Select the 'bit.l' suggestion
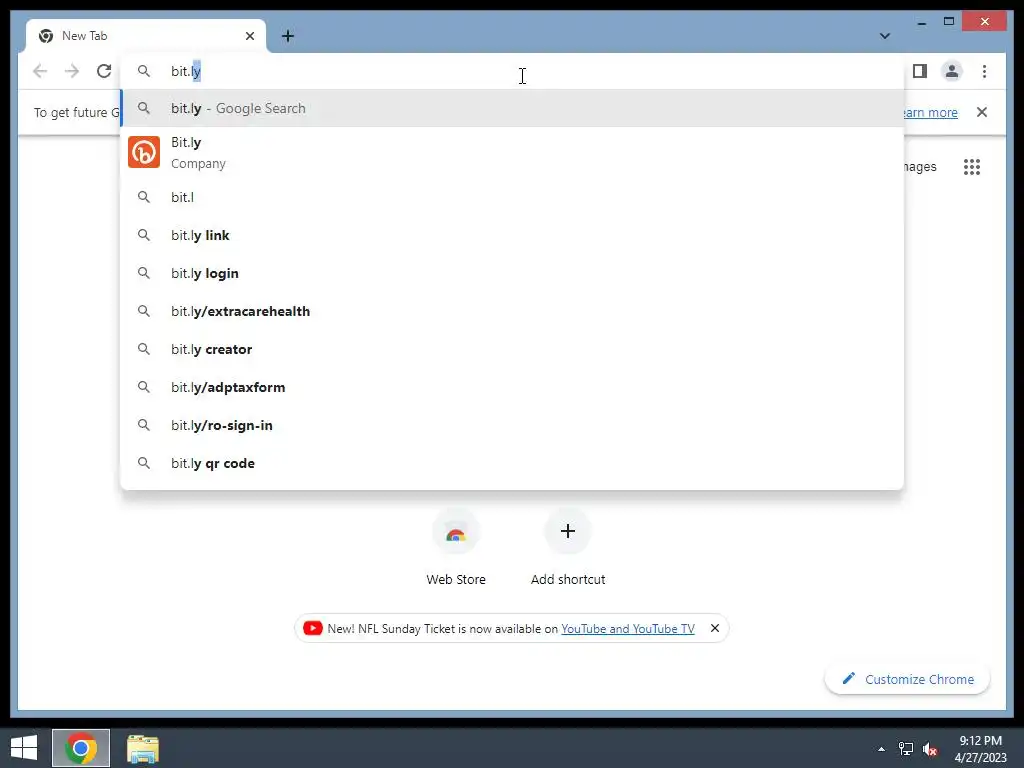 pyautogui.click(x=513, y=197)
